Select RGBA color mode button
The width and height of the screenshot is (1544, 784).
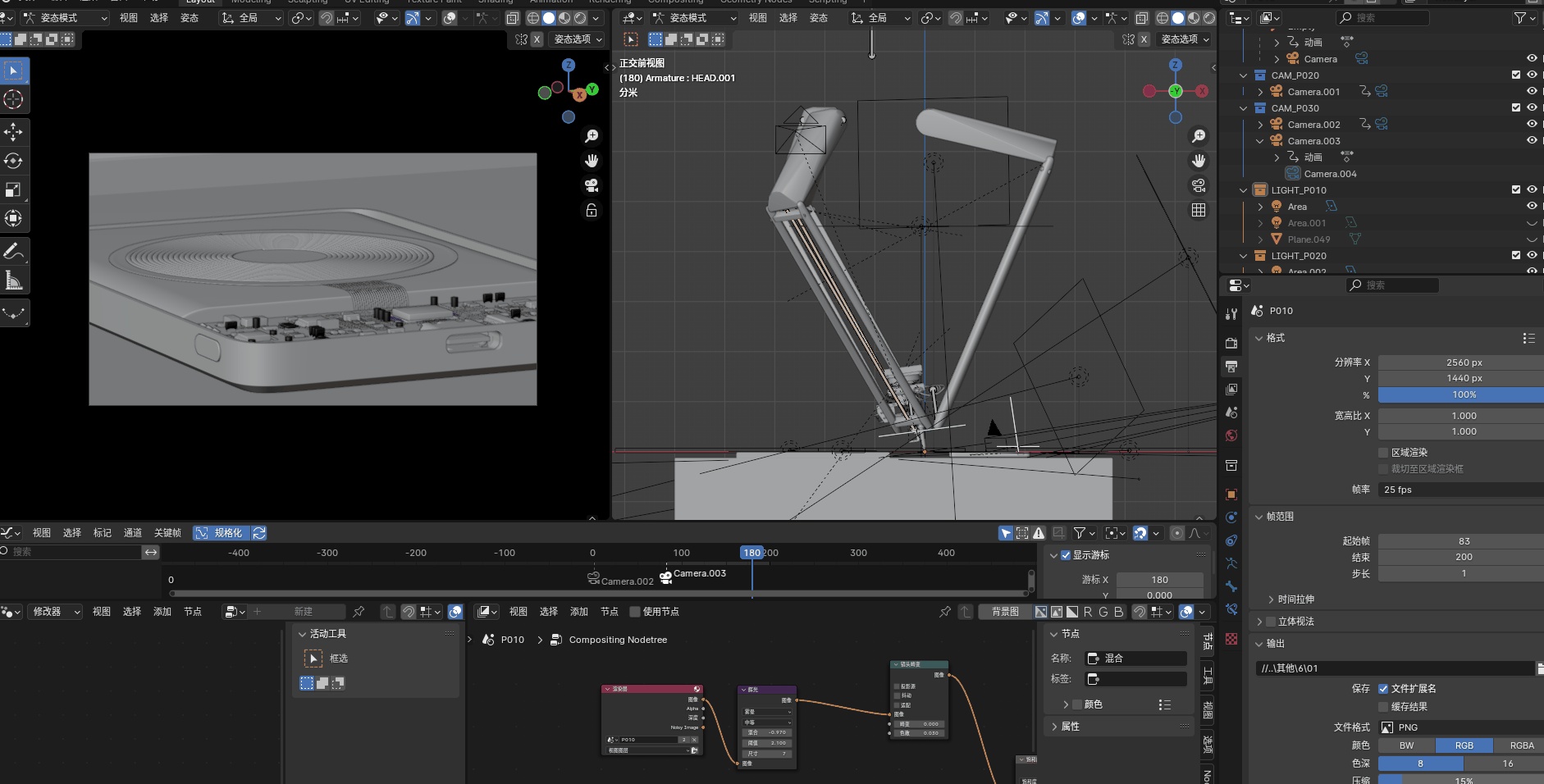click(x=1521, y=745)
